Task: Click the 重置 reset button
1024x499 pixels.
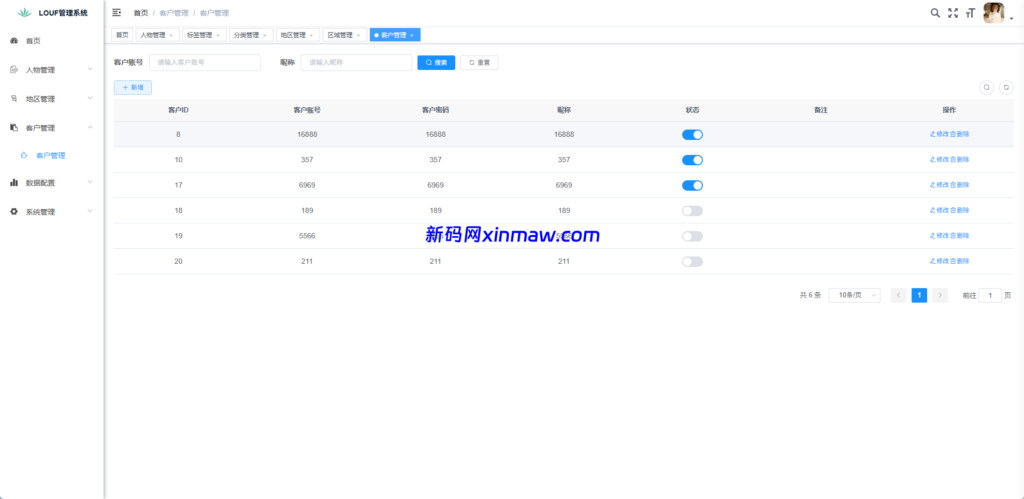Action: point(479,63)
